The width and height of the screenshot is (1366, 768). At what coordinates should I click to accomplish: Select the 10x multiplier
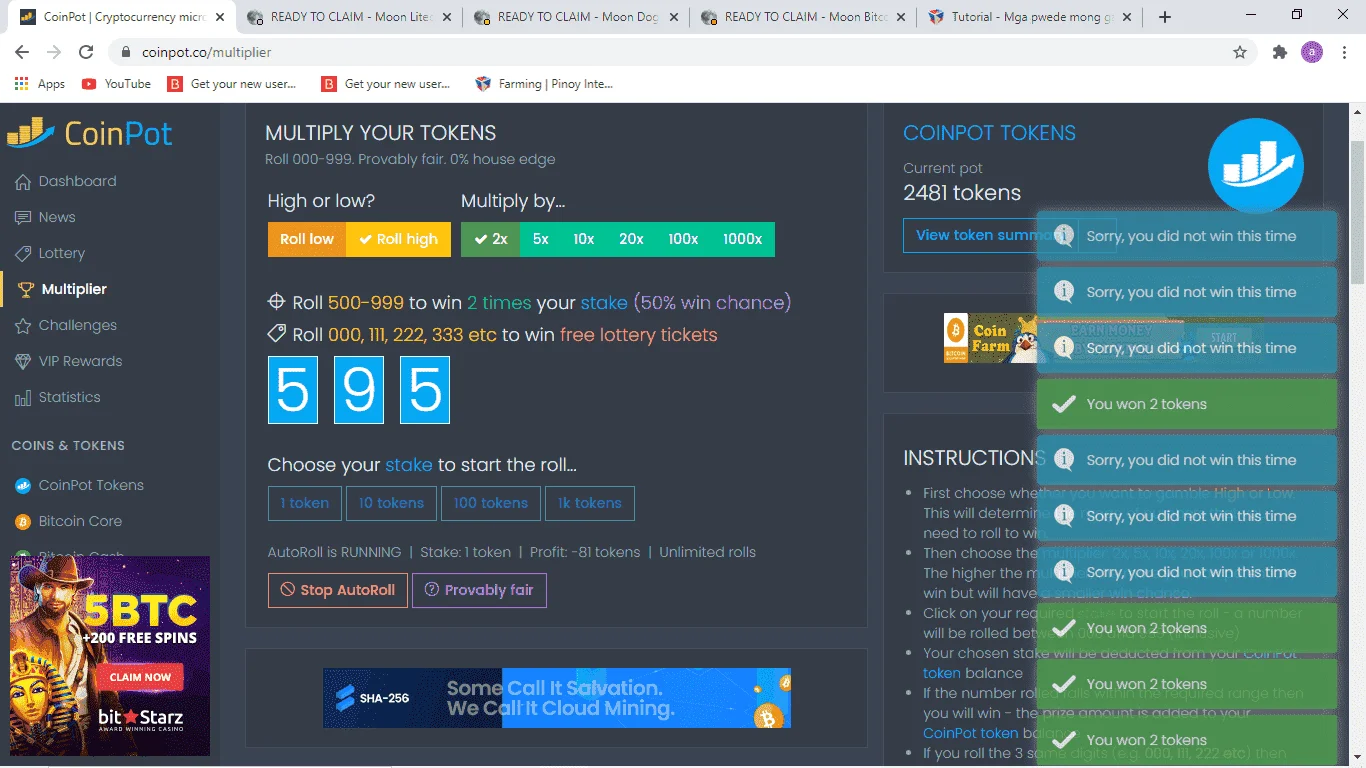coord(584,239)
